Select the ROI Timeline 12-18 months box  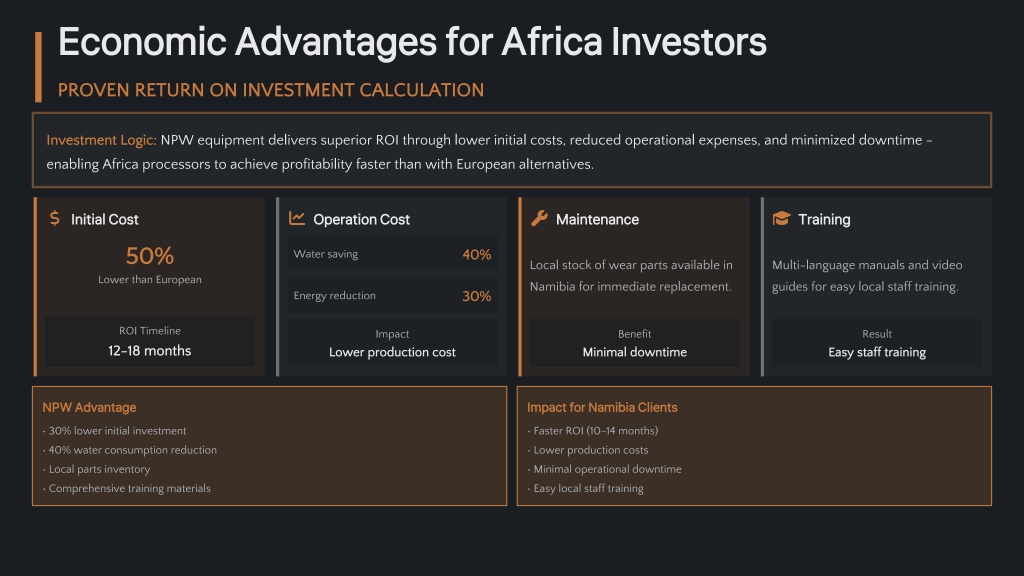[x=150, y=341]
